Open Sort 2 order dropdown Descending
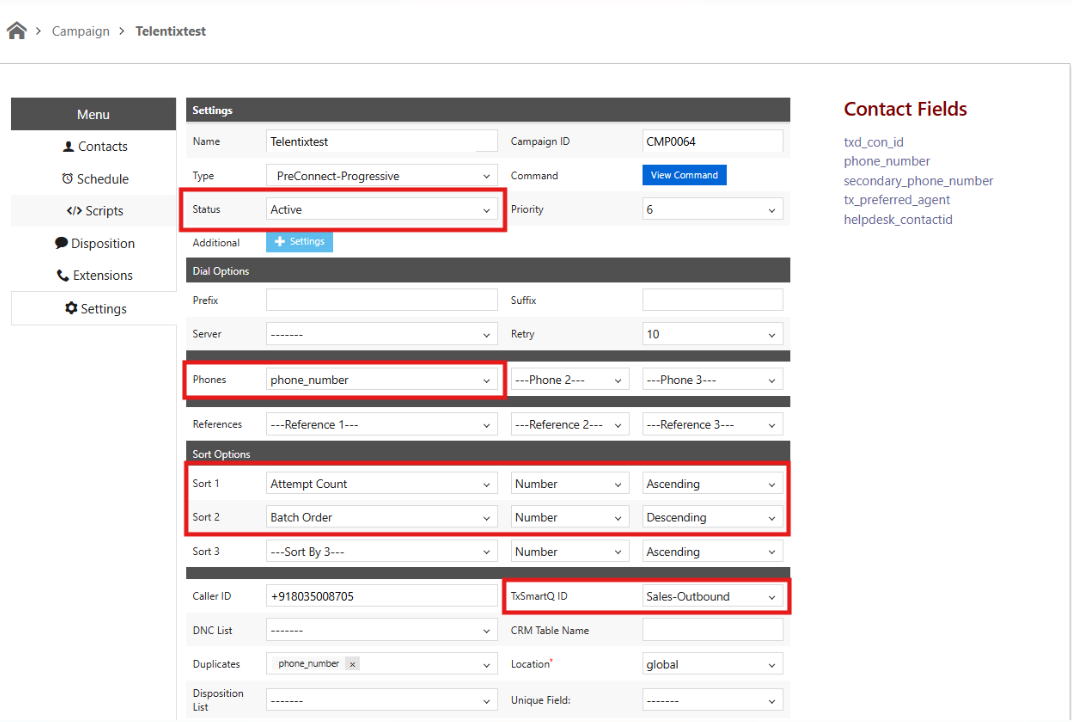 pyautogui.click(x=712, y=518)
